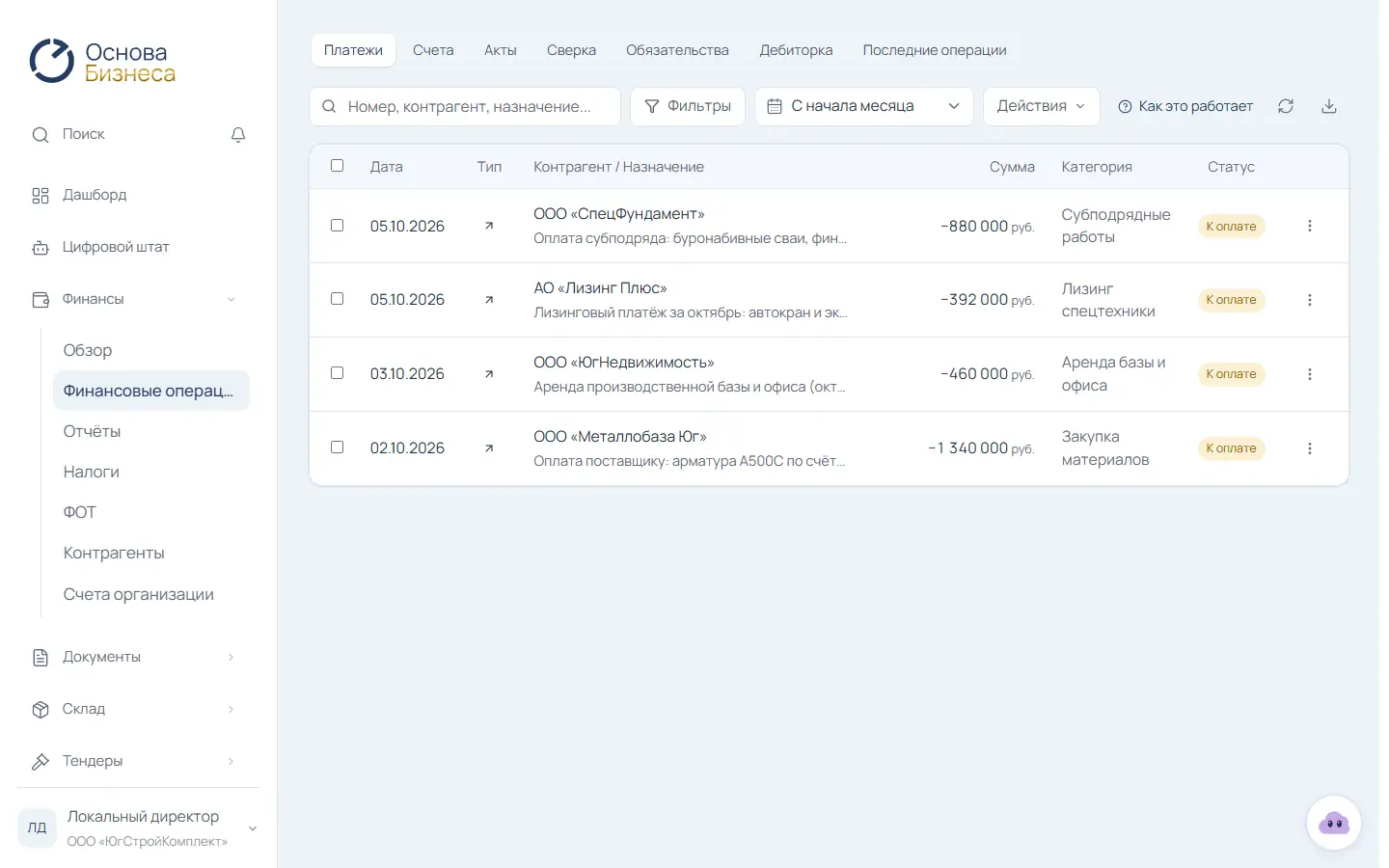Open Контрагенты in Финансы submenu
Viewport: 1389px width, 868px height.
click(x=151, y=553)
